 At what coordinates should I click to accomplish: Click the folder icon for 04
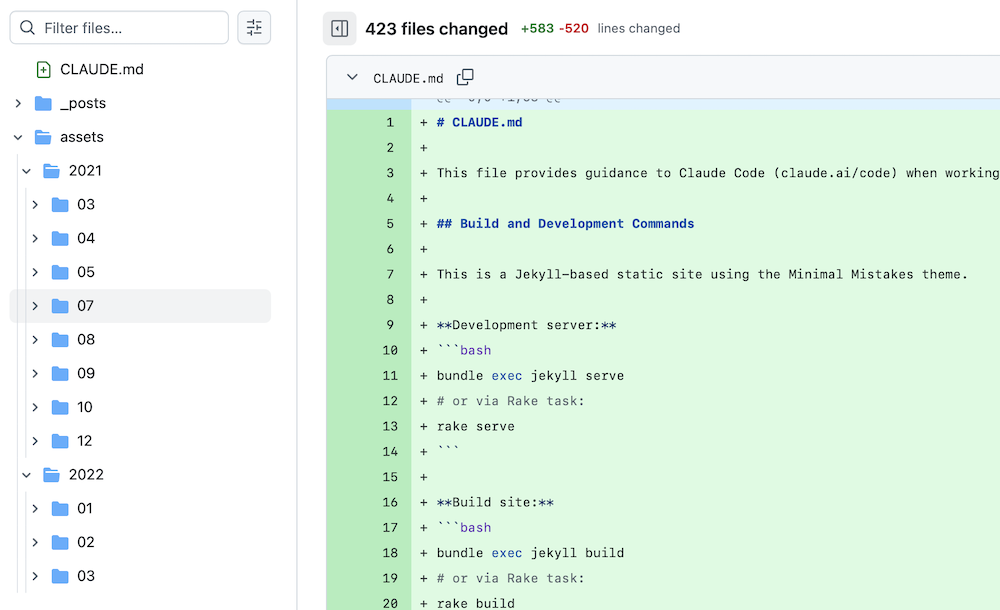(x=60, y=239)
